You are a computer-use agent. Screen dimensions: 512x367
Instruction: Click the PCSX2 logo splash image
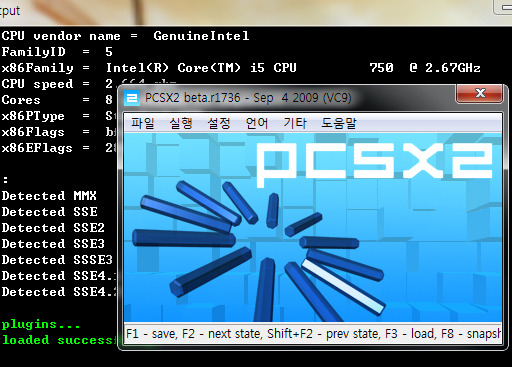[x=313, y=227]
